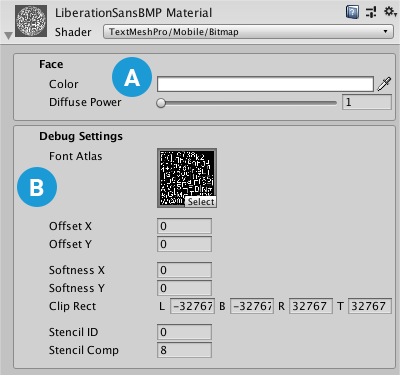Open the material help documentation icon
The width and height of the screenshot is (400, 375).
pyautogui.click(x=352, y=12)
